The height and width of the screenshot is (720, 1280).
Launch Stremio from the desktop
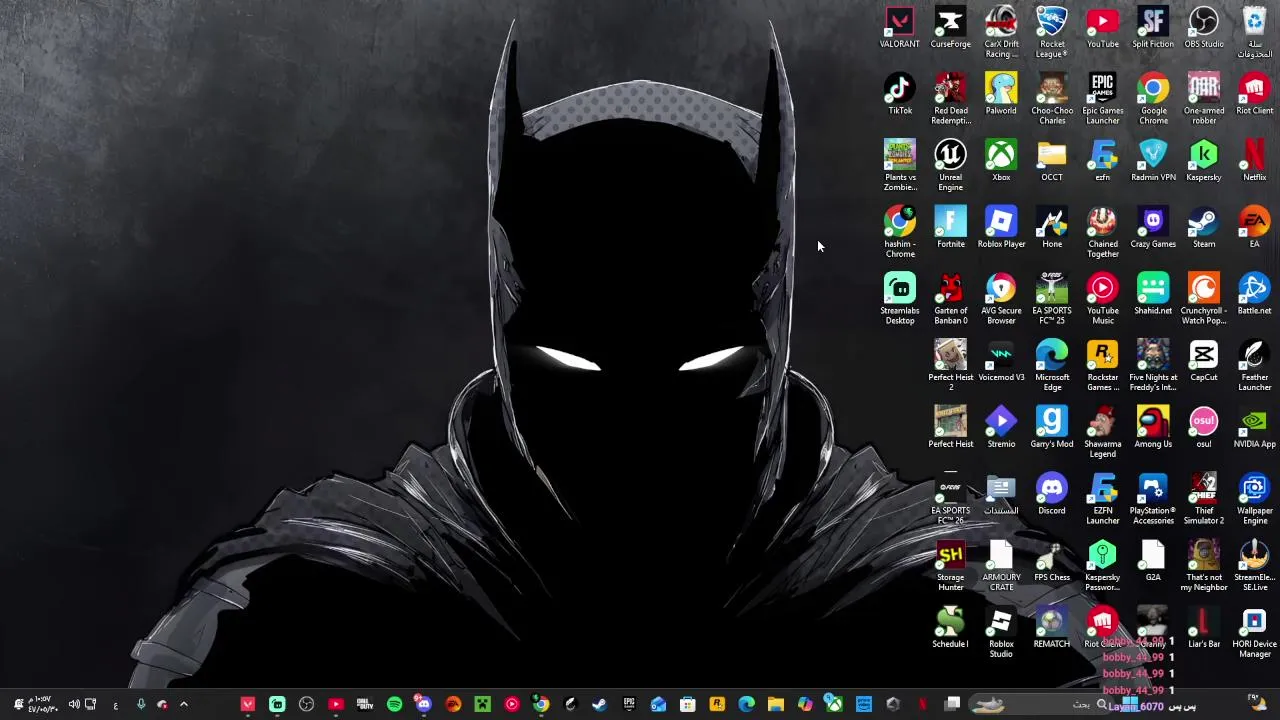click(x=1001, y=428)
